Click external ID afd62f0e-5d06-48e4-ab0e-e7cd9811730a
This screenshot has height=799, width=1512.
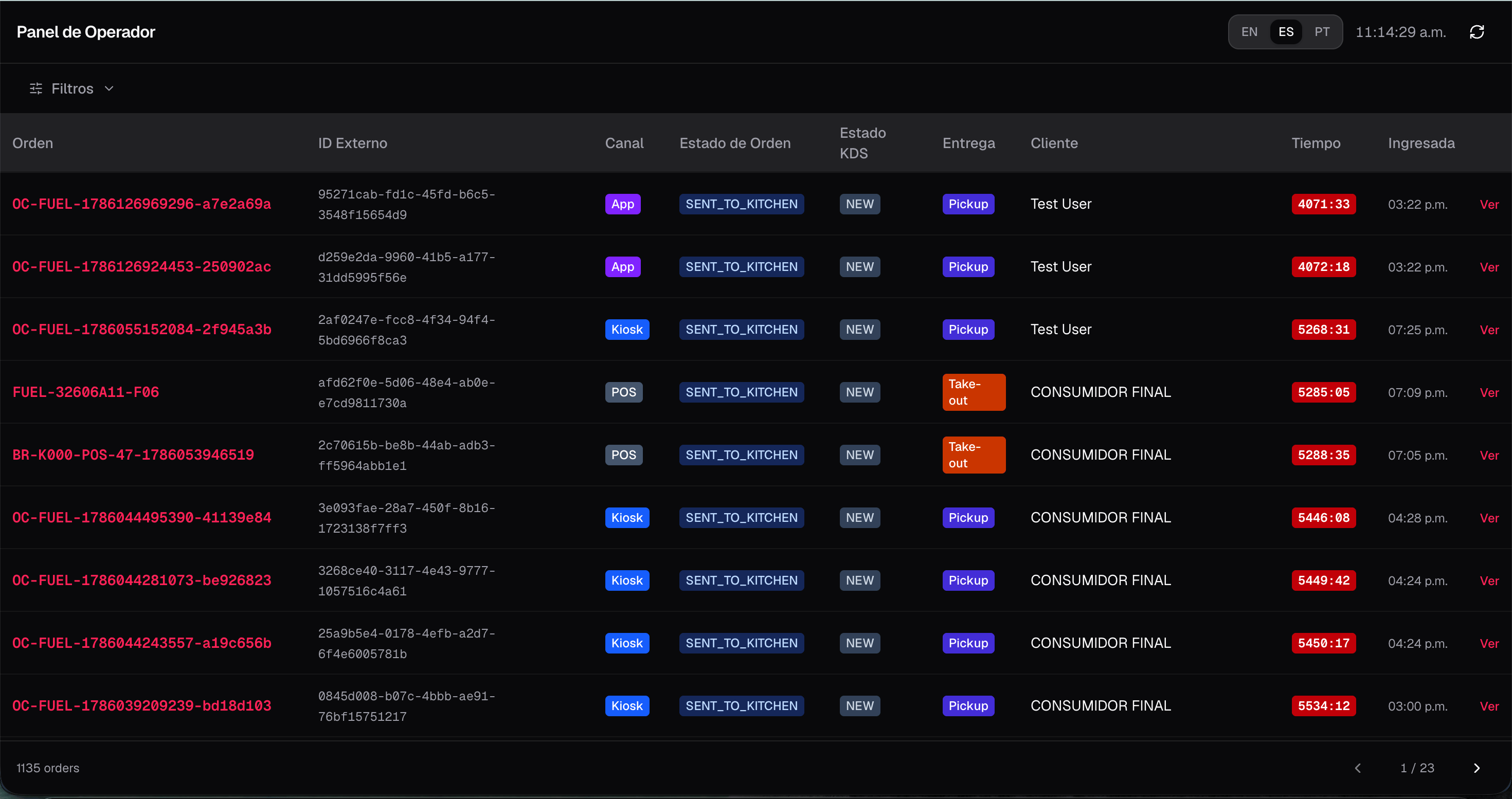click(407, 393)
